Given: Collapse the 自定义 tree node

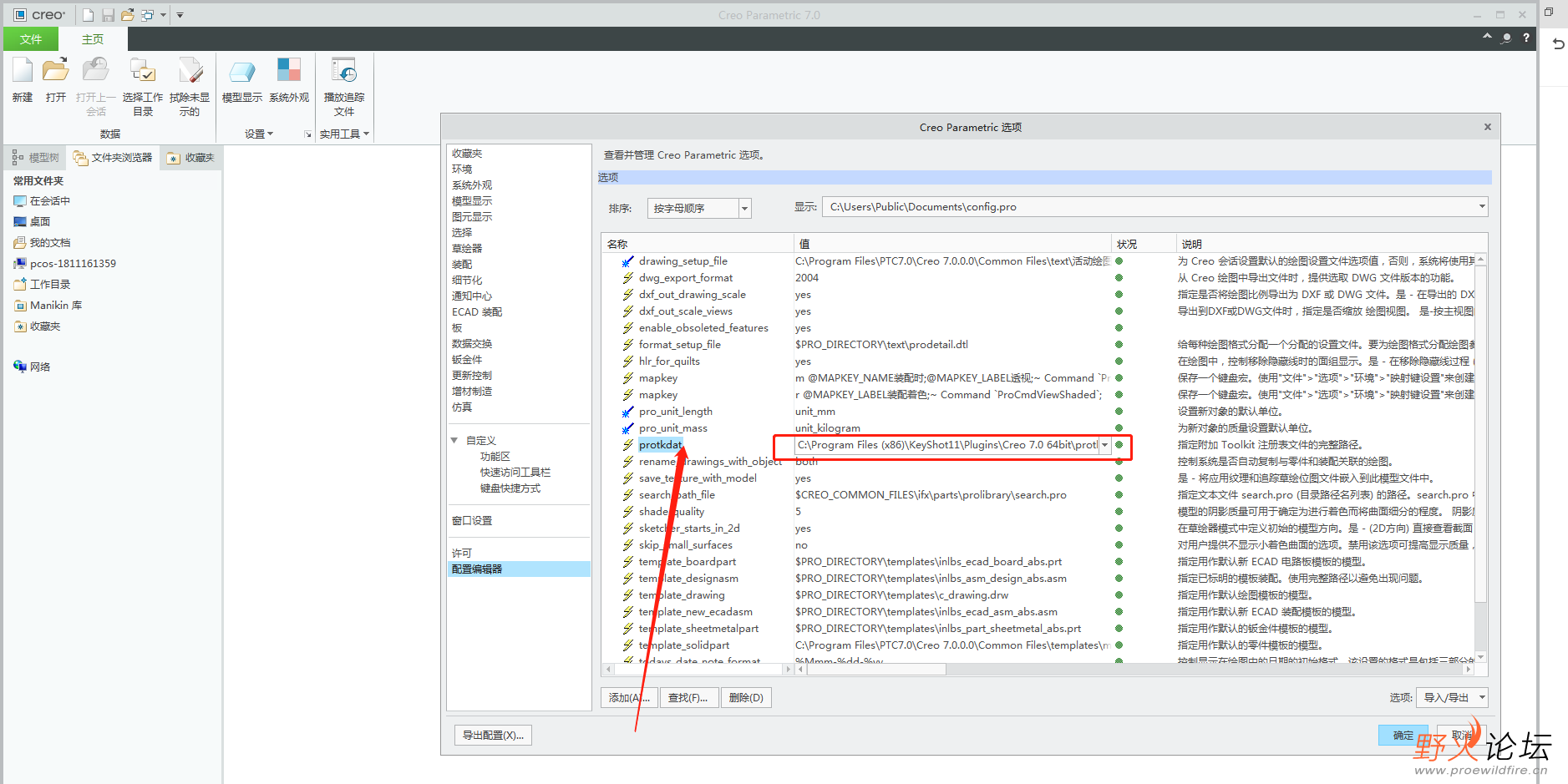Looking at the screenshot, I should coord(454,440).
